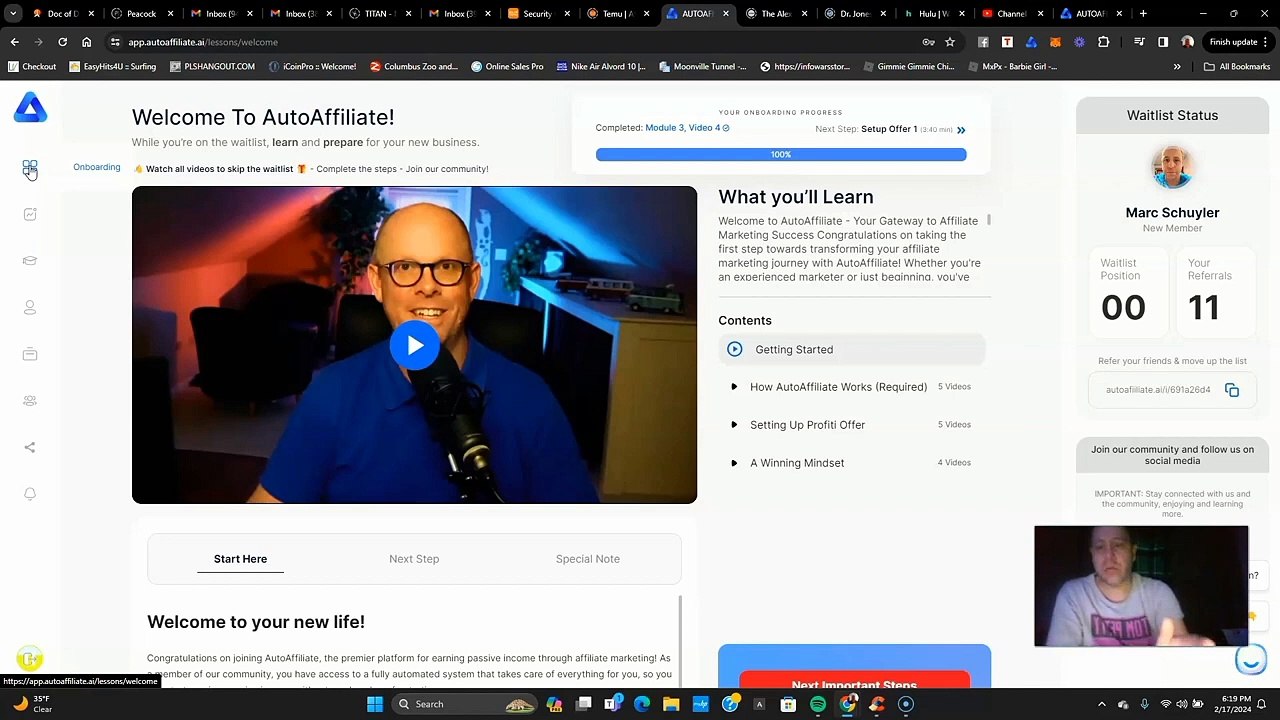Open the Module 3, Video 4 link

(687, 128)
